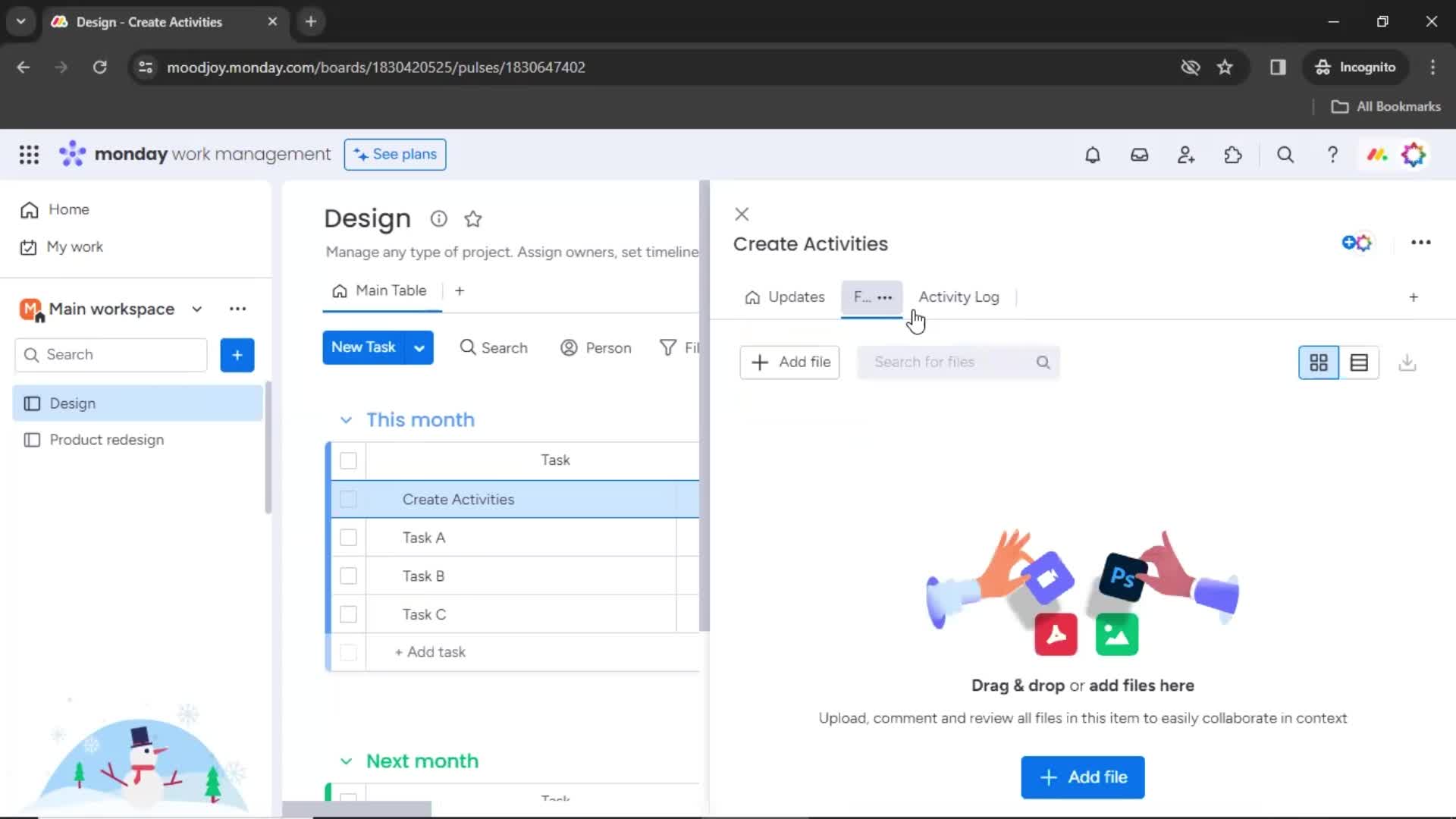Click the download files icon
Image resolution: width=1456 pixels, height=819 pixels.
click(1408, 362)
